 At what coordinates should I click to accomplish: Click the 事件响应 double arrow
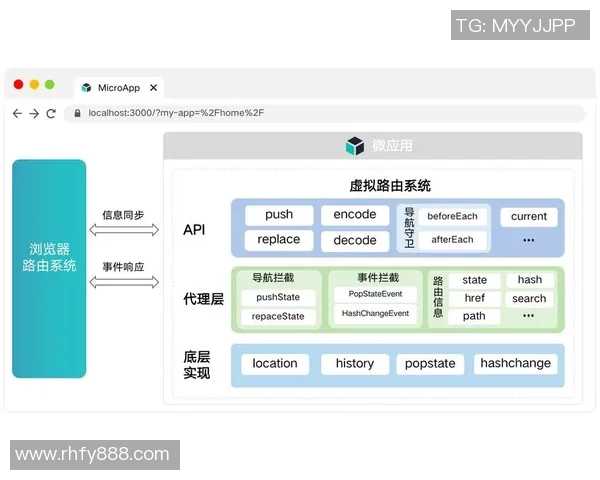click(x=124, y=282)
